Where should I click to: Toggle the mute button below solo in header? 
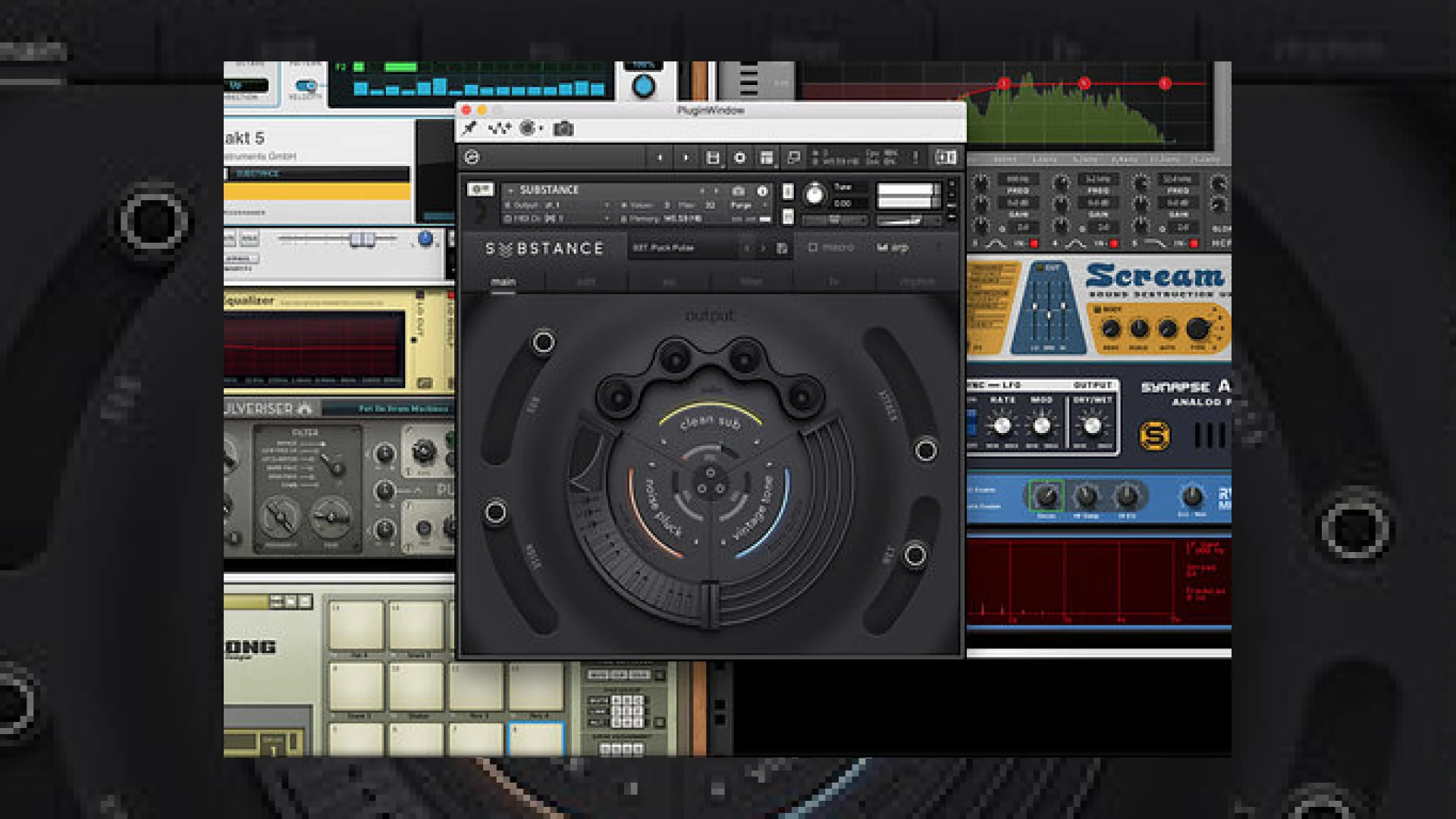[x=788, y=217]
